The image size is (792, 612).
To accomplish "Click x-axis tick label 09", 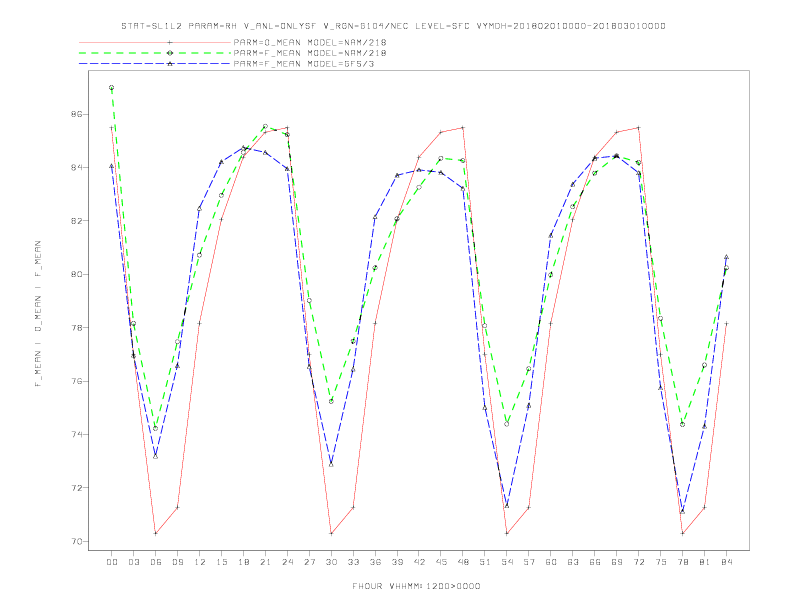I will pyautogui.click(x=177, y=562).
